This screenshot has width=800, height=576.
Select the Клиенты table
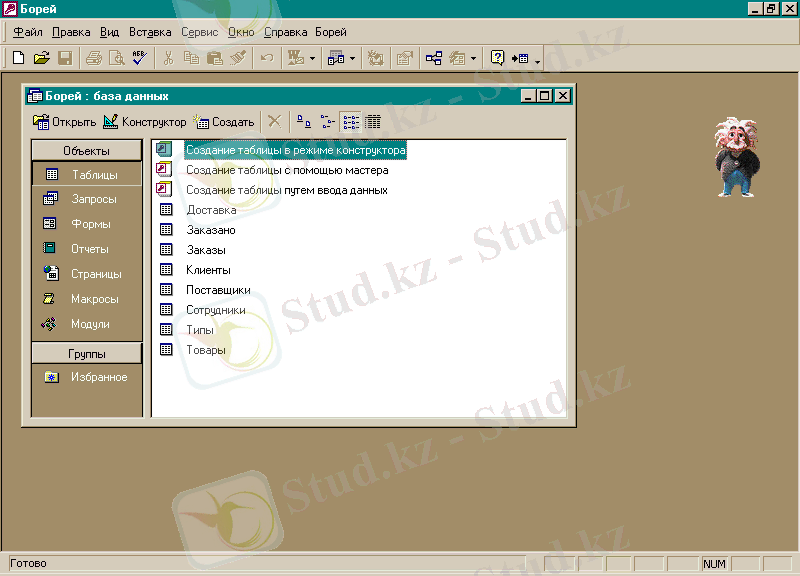(x=208, y=270)
